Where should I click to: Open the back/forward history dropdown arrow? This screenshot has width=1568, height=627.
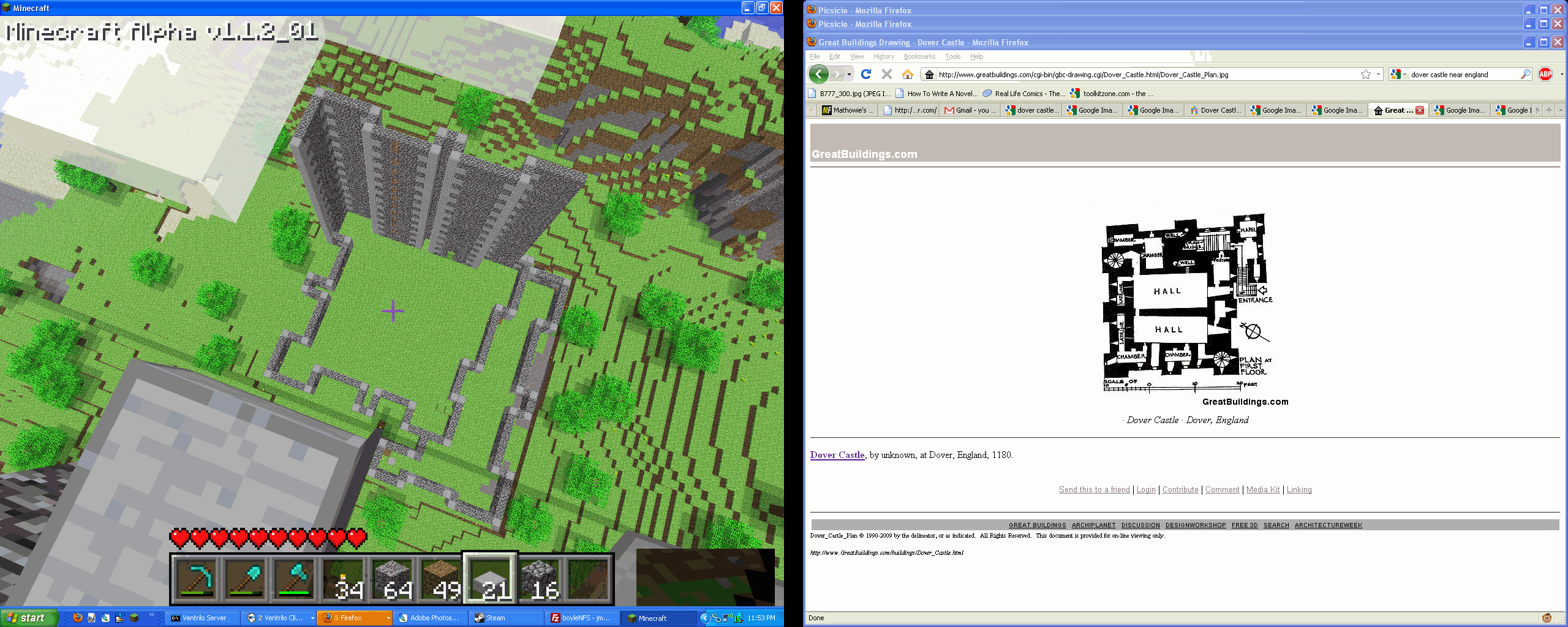[850, 75]
